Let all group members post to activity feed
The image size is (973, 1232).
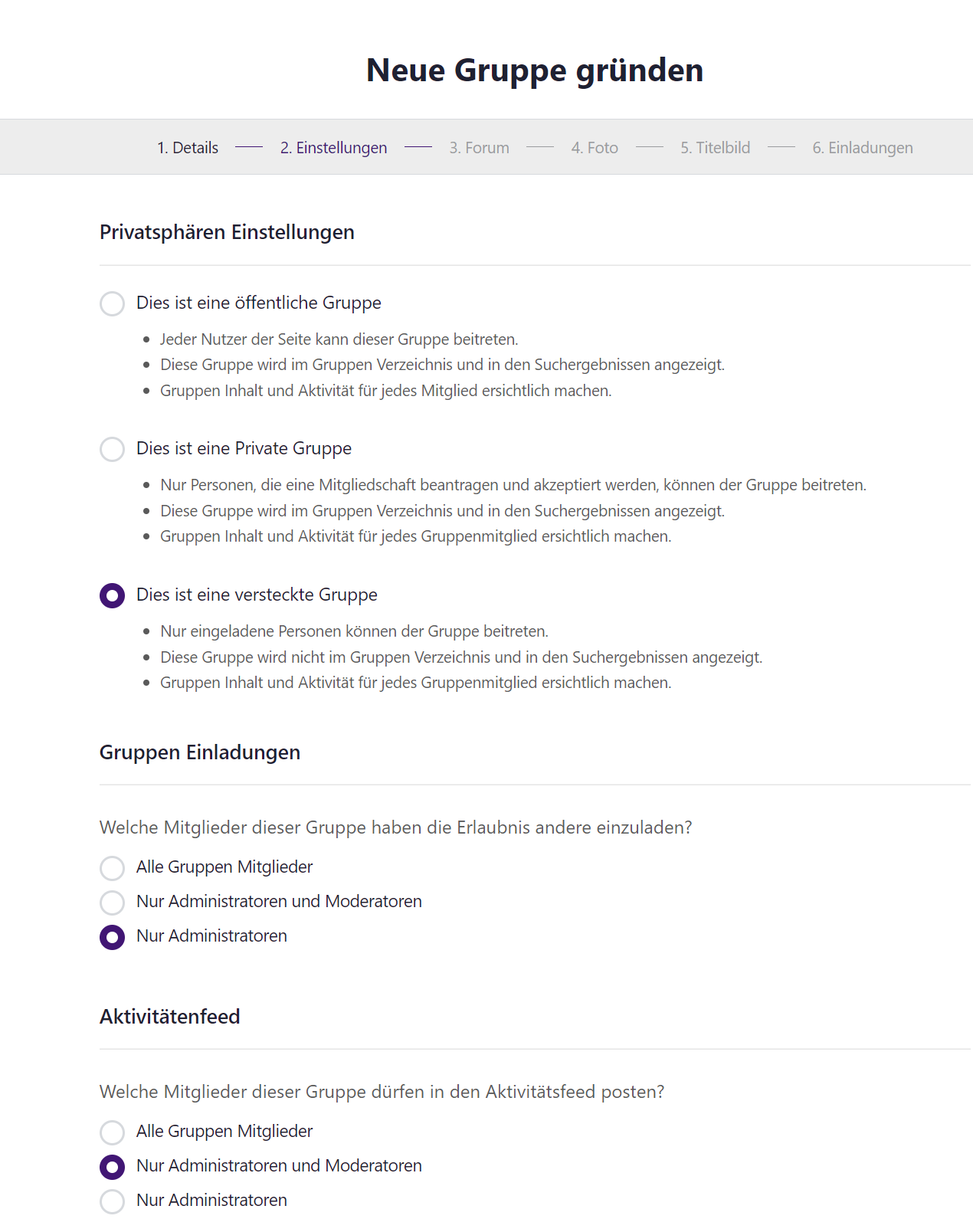tap(112, 1132)
